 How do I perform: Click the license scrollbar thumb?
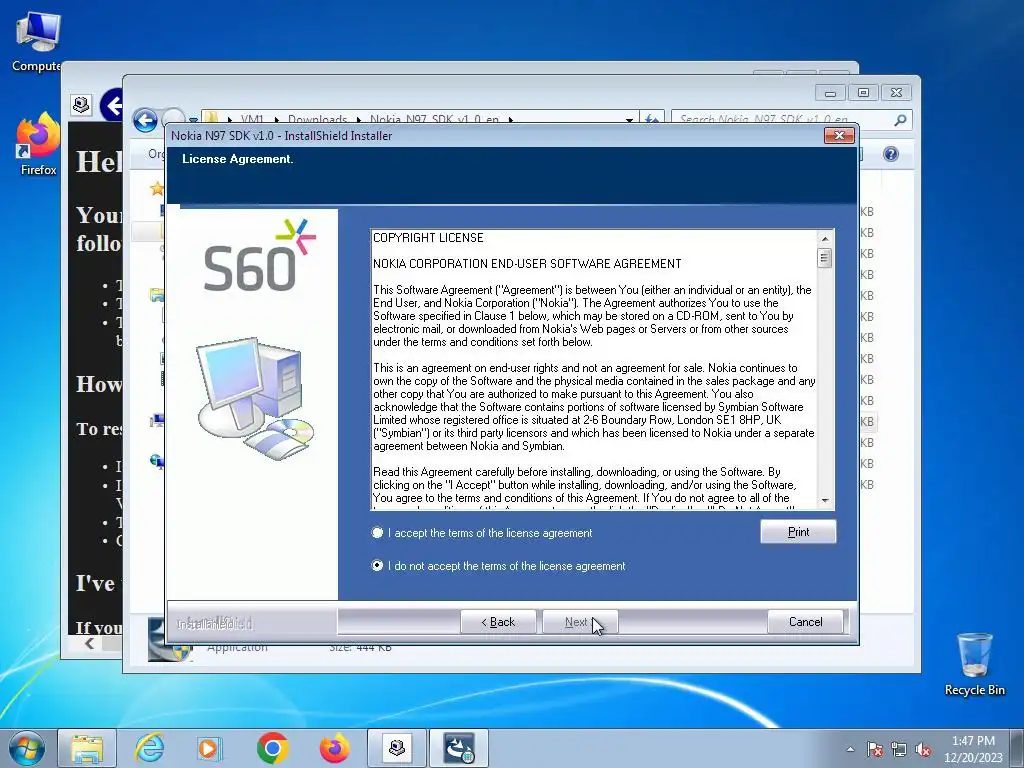click(825, 258)
